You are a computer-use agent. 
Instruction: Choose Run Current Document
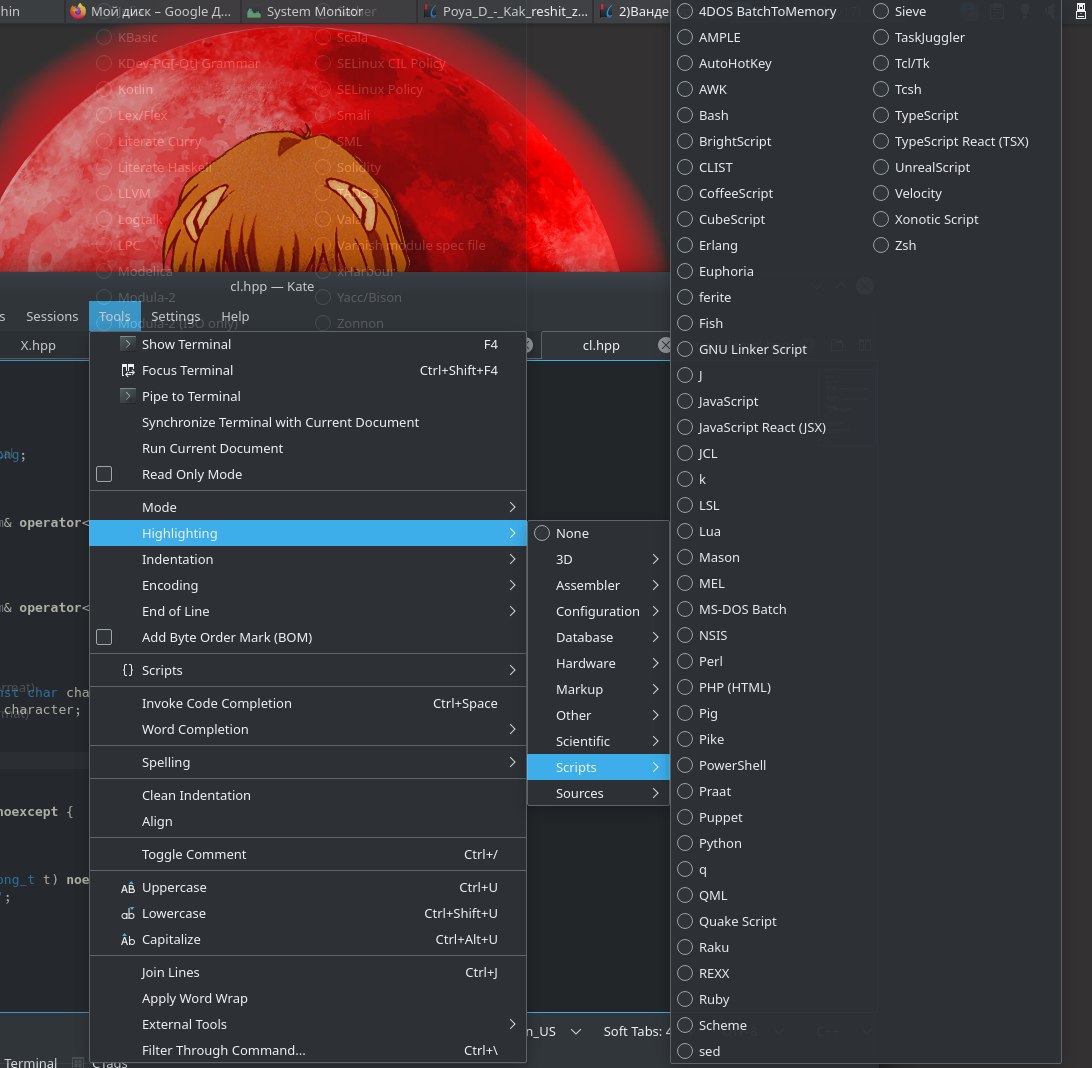tap(307, 448)
